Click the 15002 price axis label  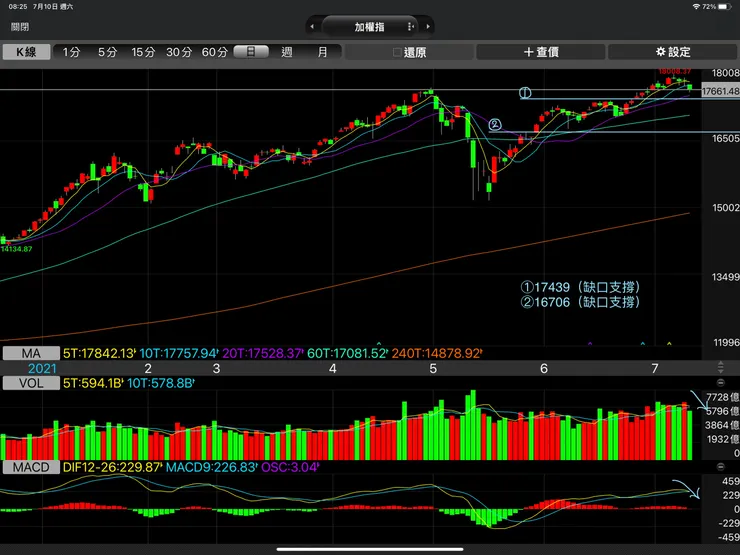(726, 208)
